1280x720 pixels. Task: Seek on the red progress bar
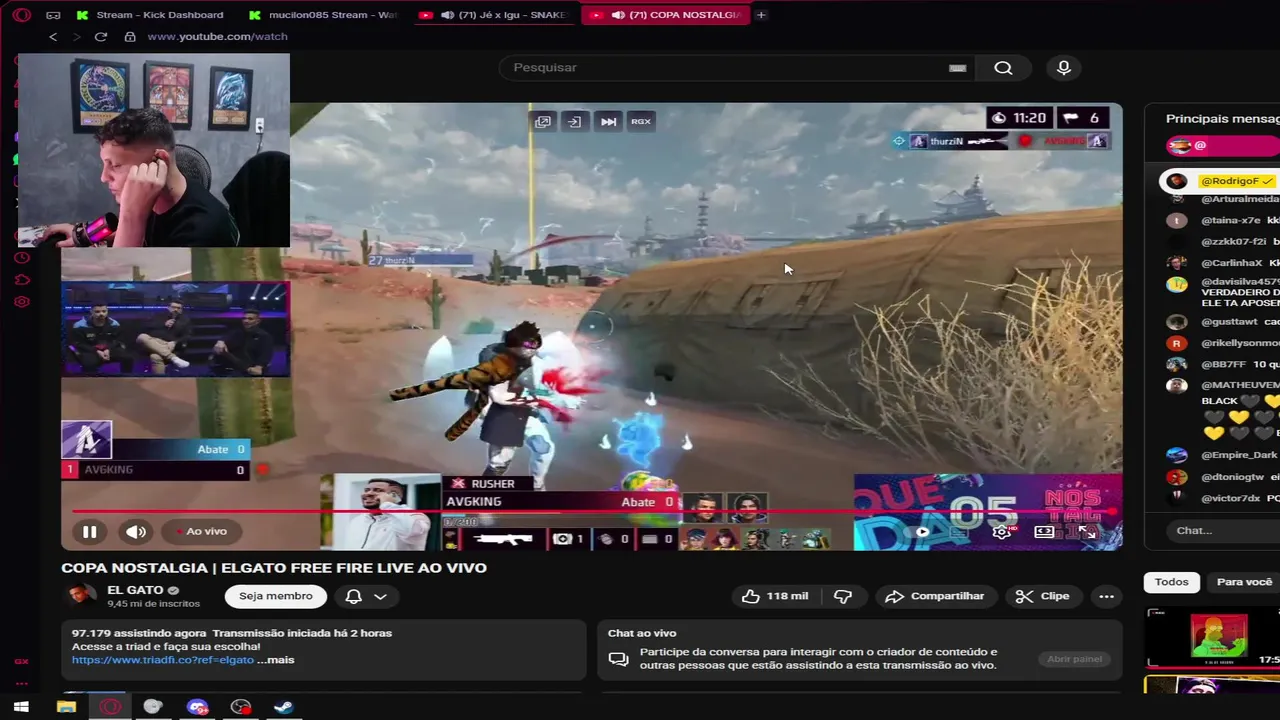pos(591,511)
